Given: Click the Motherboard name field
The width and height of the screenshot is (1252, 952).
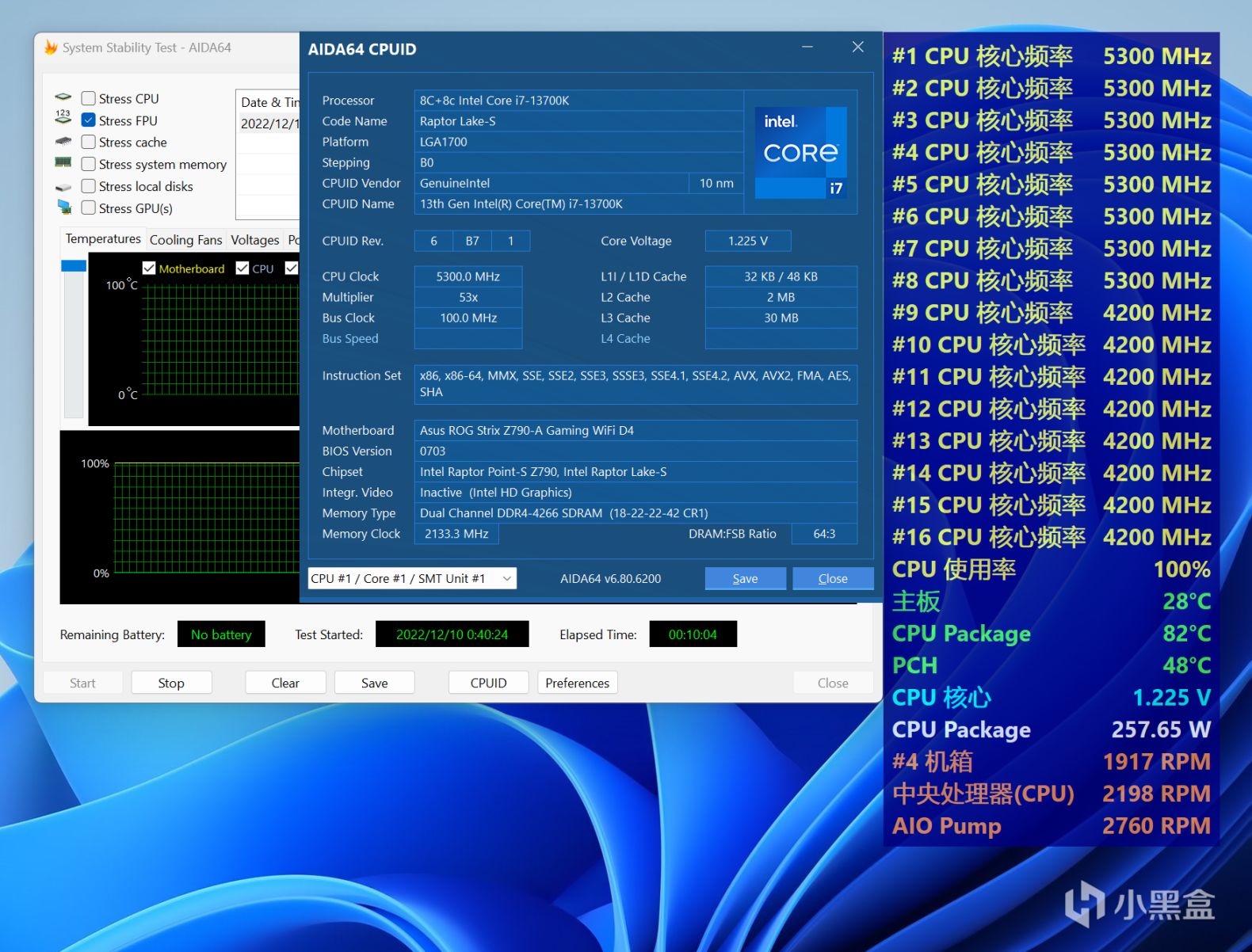Looking at the screenshot, I should coord(636,430).
